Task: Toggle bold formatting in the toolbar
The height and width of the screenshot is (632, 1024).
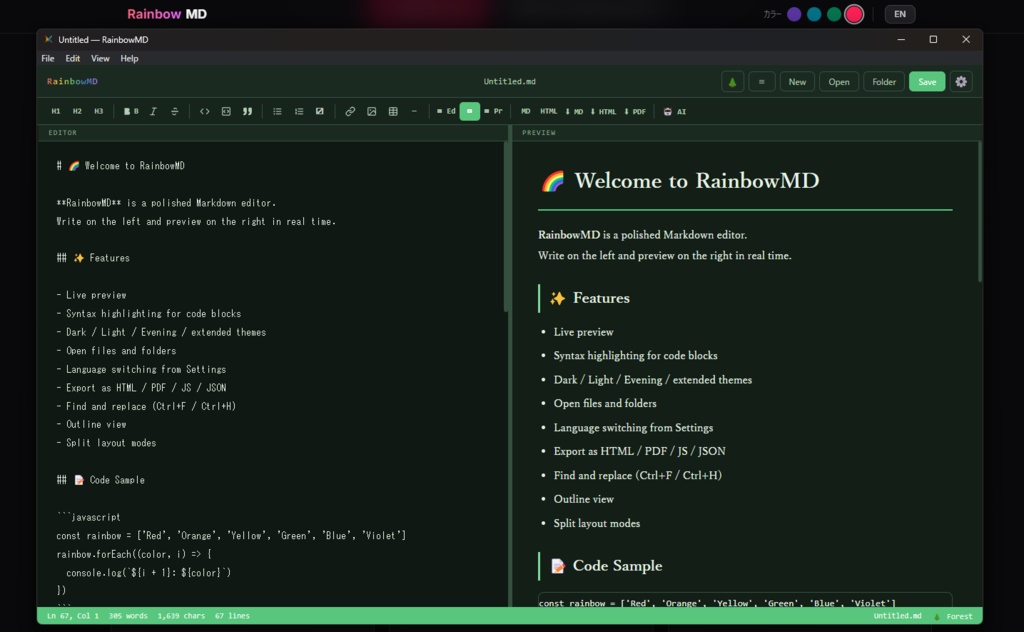Action: (131, 111)
